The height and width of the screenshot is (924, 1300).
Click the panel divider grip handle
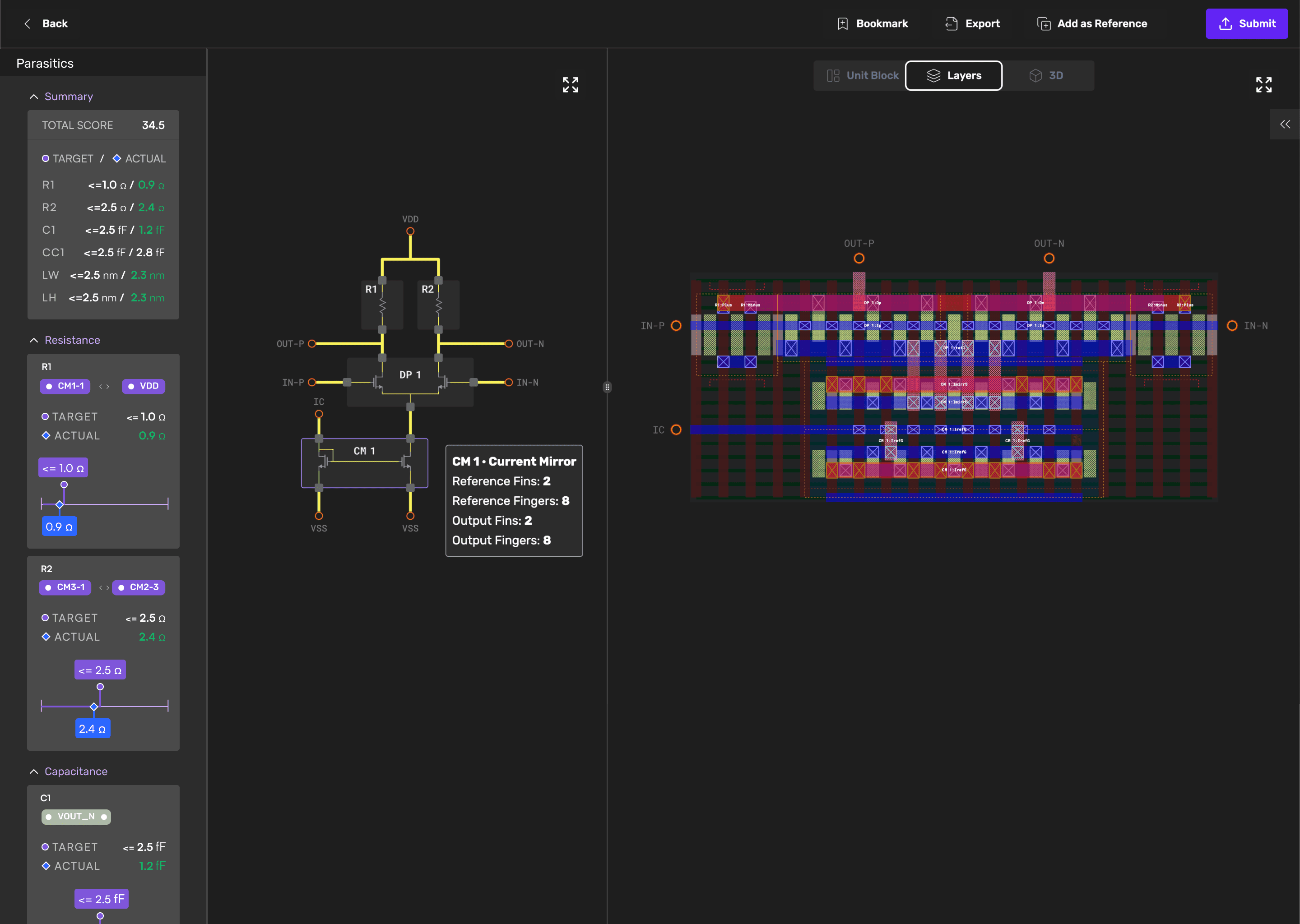coord(607,387)
